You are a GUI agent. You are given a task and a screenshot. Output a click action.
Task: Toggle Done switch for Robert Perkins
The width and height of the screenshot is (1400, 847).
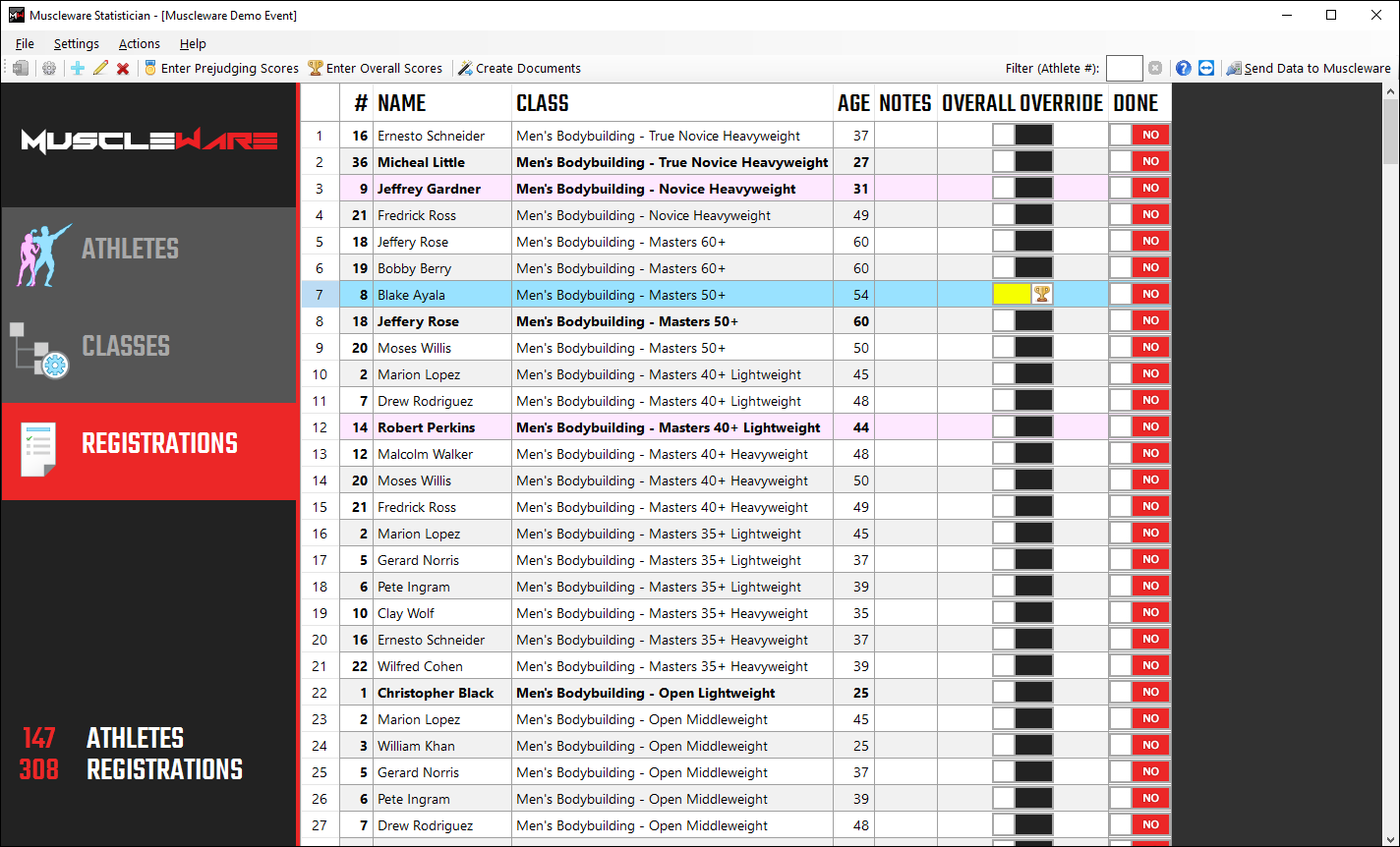pyautogui.click(x=1139, y=426)
